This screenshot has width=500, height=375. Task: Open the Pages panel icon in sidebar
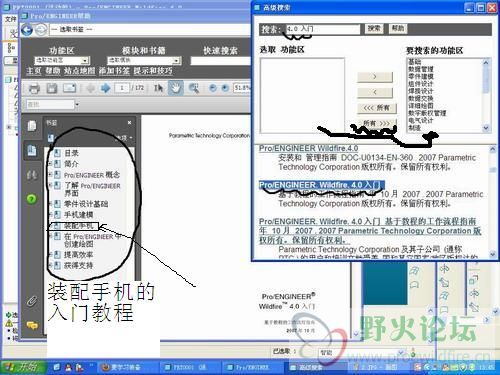pyautogui.click(x=32, y=126)
